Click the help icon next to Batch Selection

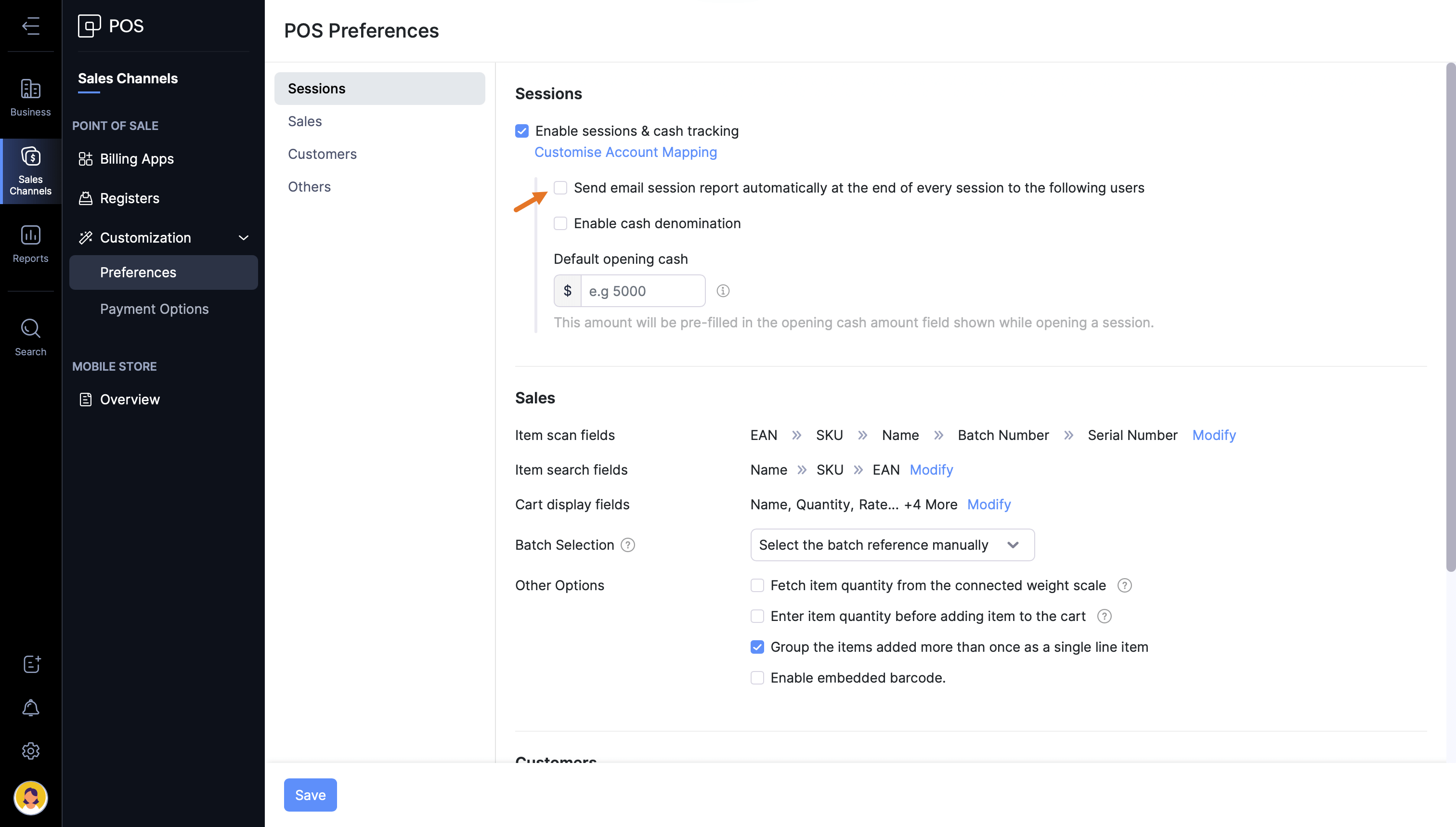[628, 545]
